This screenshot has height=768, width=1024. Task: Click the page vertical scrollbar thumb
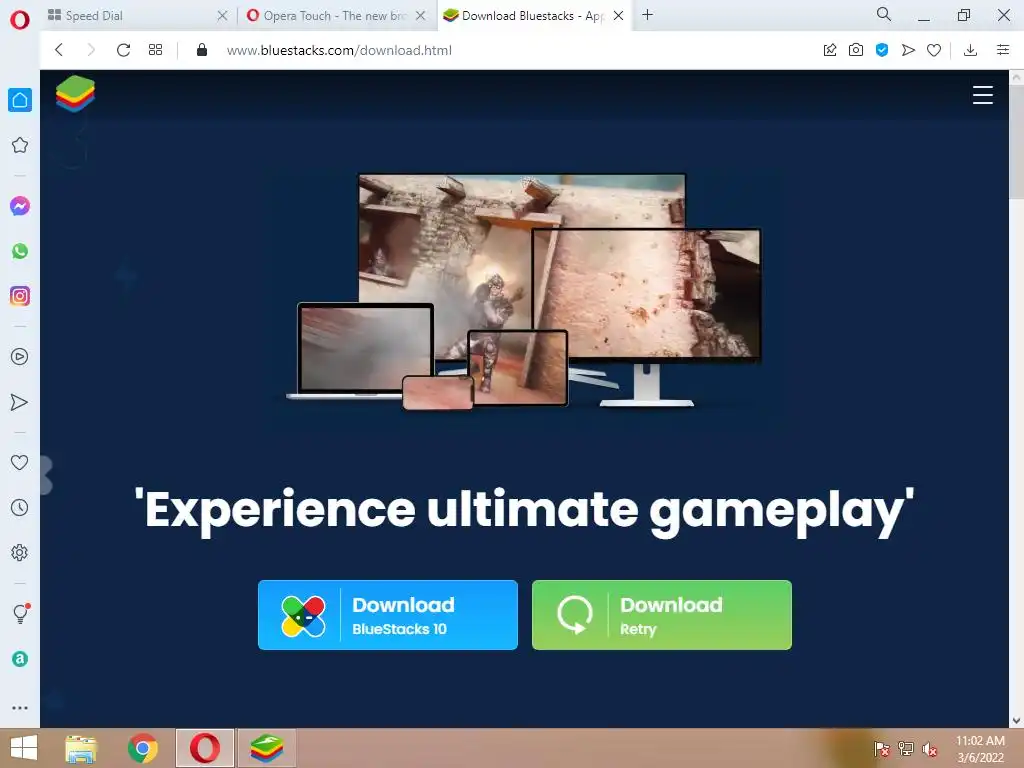1017,140
